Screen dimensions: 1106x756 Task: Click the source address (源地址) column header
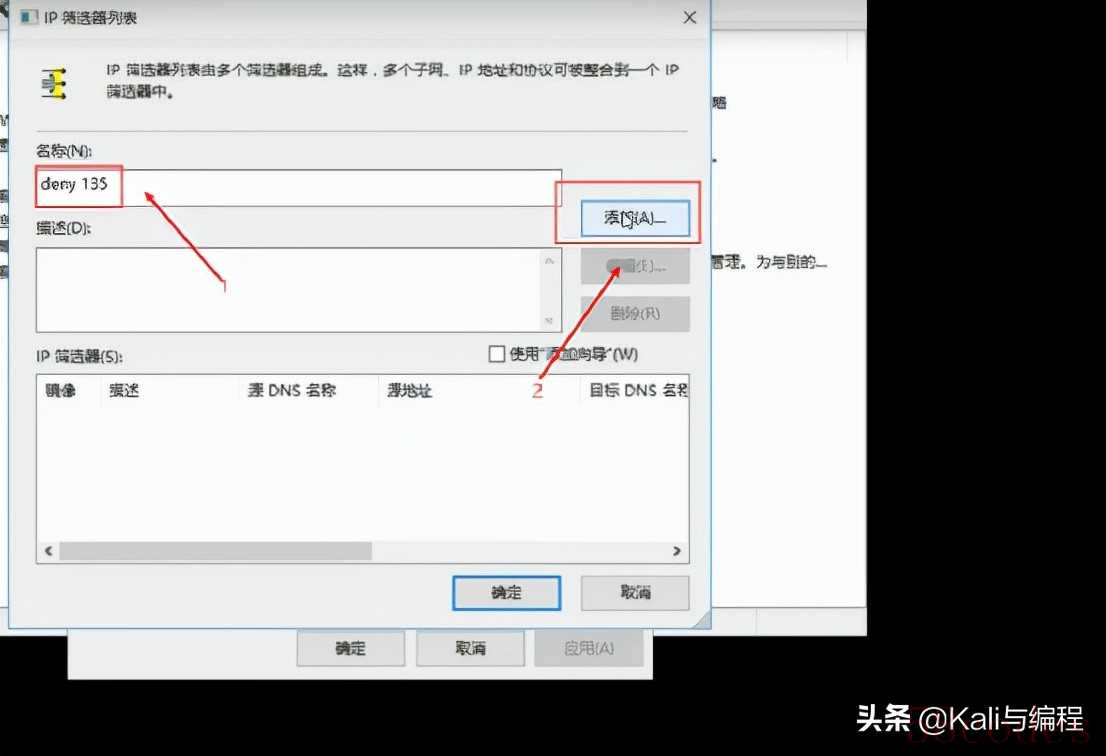pos(478,390)
